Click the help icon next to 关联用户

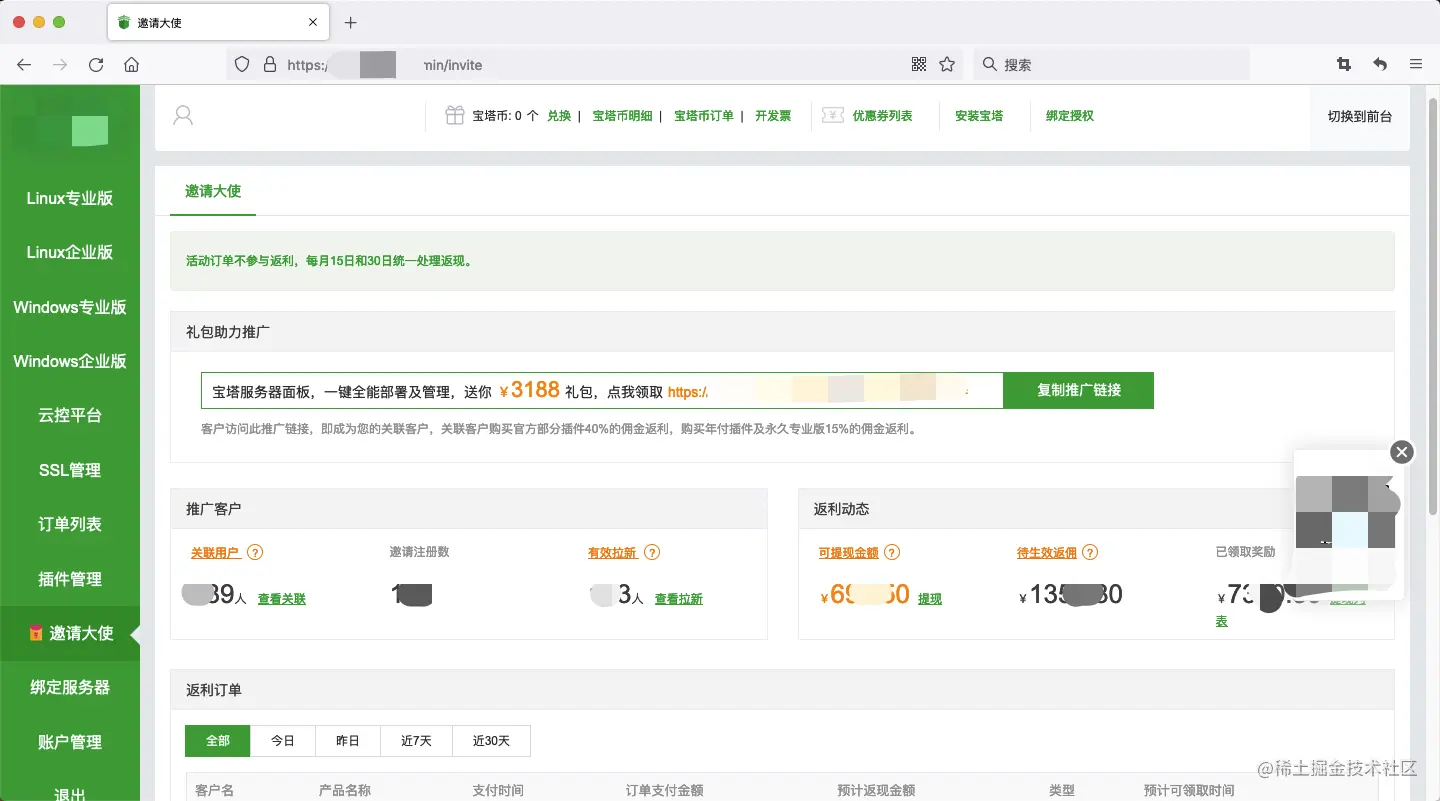(256, 552)
